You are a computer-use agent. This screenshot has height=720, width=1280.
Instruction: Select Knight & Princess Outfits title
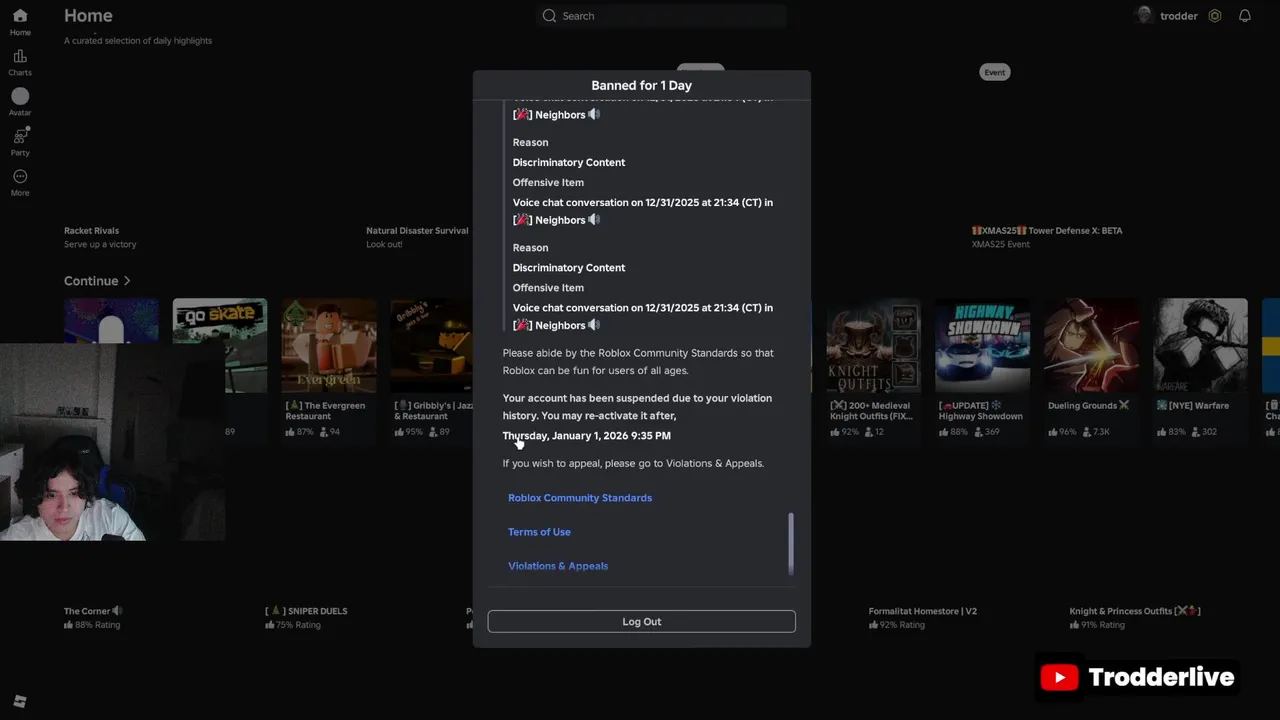(x=1135, y=611)
